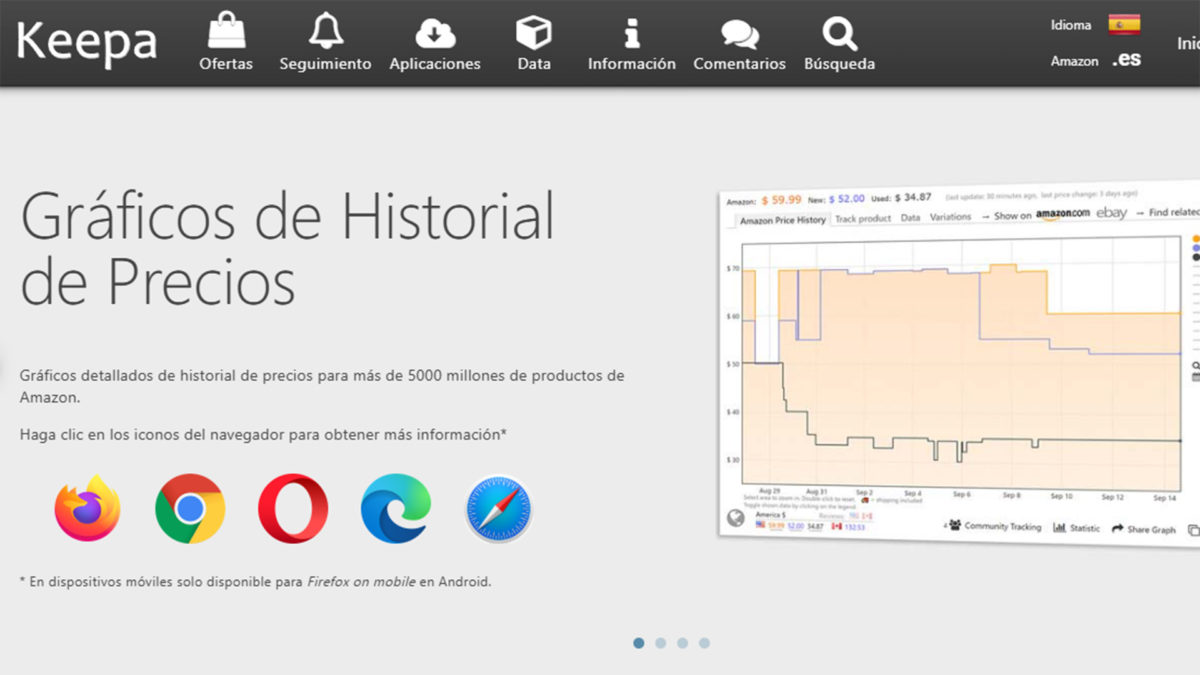Image resolution: width=1200 pixels, height=675 pixels.
Task: Open Ofertas shopping bag icon
Action: pyautogui.click(x=226, y=30)
